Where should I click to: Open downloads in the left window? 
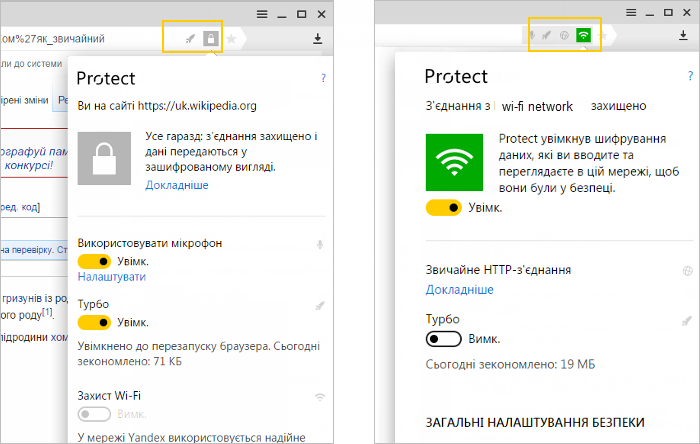click(x=317, y=39)
